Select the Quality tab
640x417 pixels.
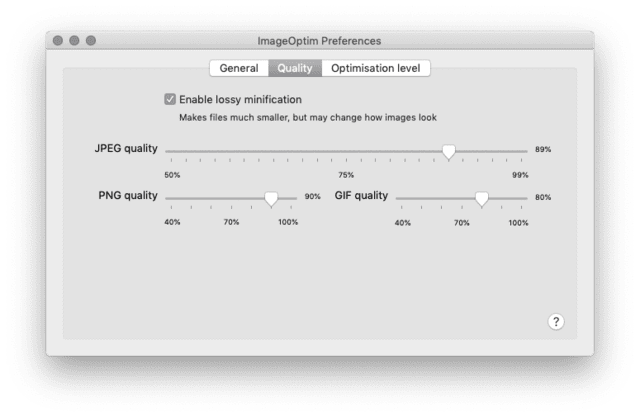click(295, 68)
